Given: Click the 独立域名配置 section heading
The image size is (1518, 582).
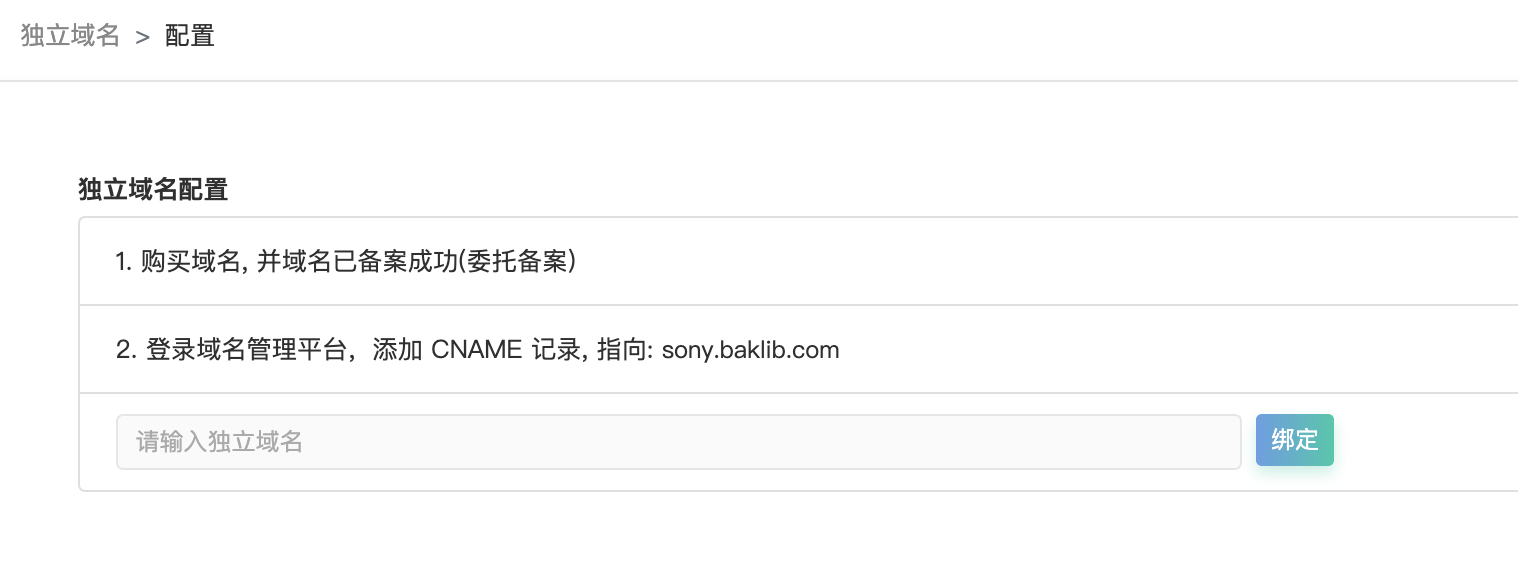Looking at the screenshot, I should [153, 189].
